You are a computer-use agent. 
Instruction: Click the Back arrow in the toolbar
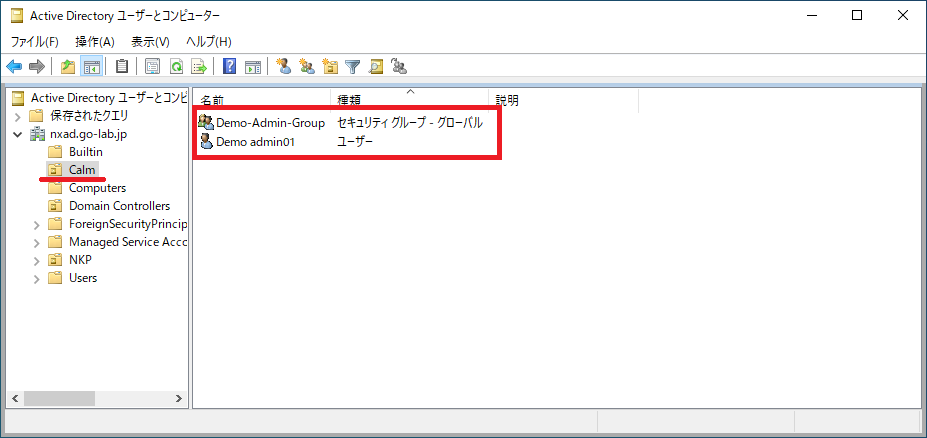[x=14, y=67]
